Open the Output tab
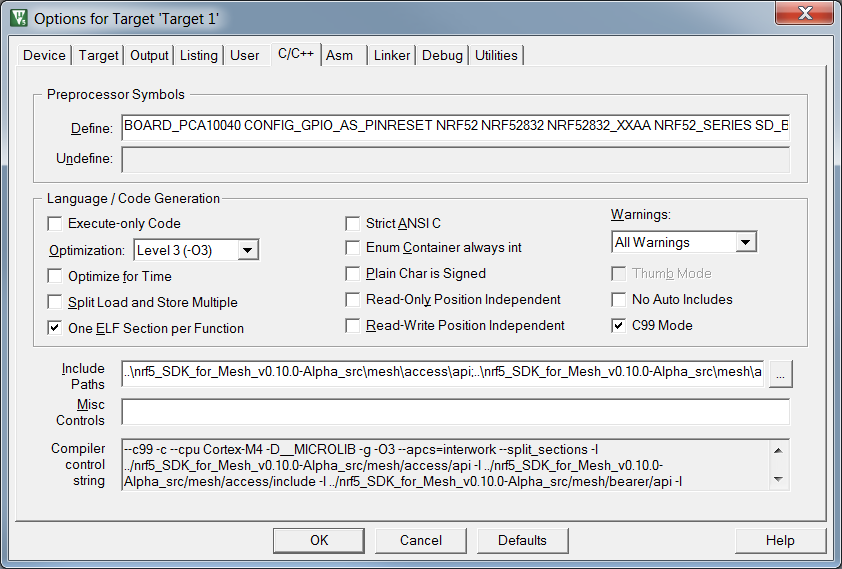The width and height of the screenshot is (842, 569). [x=149, y=55]
